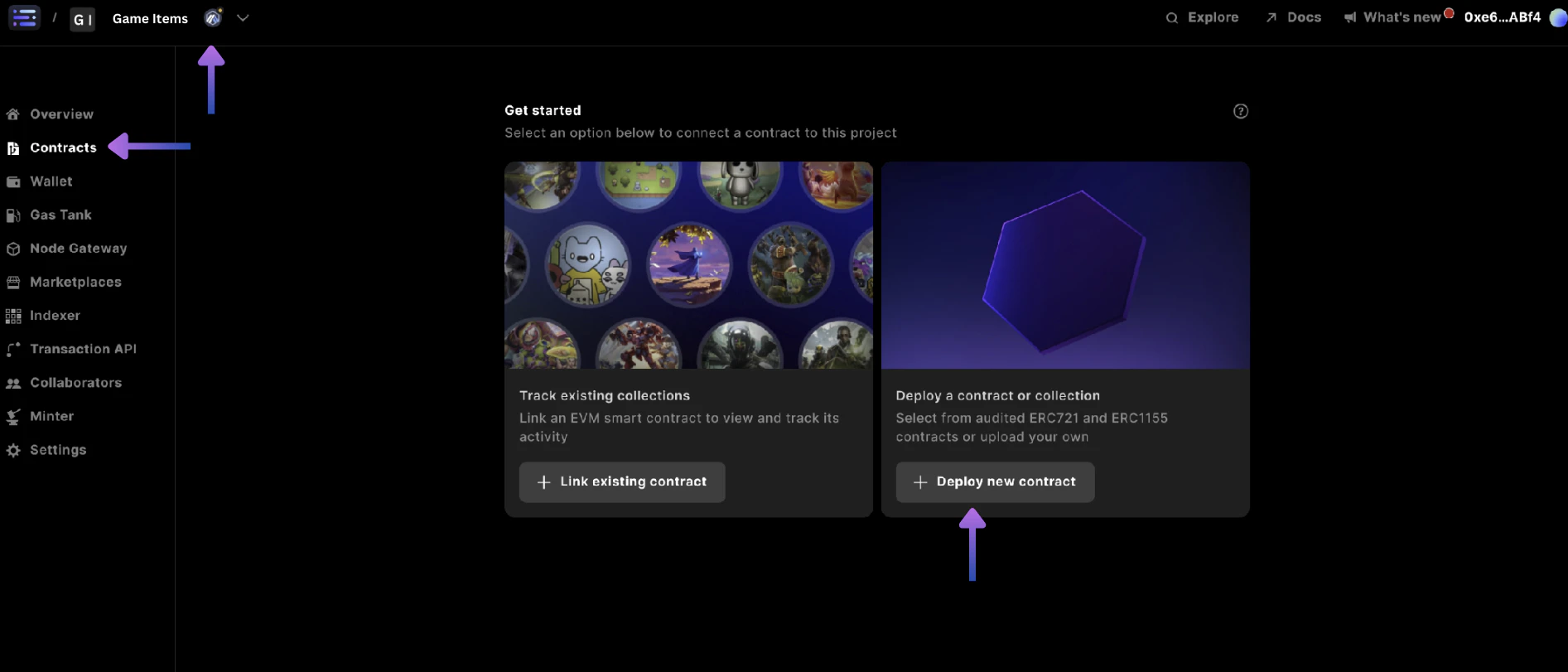Open the Marketplaces section
The image size is (1568, 672).
pyautogui.click(x=75, y=282)
